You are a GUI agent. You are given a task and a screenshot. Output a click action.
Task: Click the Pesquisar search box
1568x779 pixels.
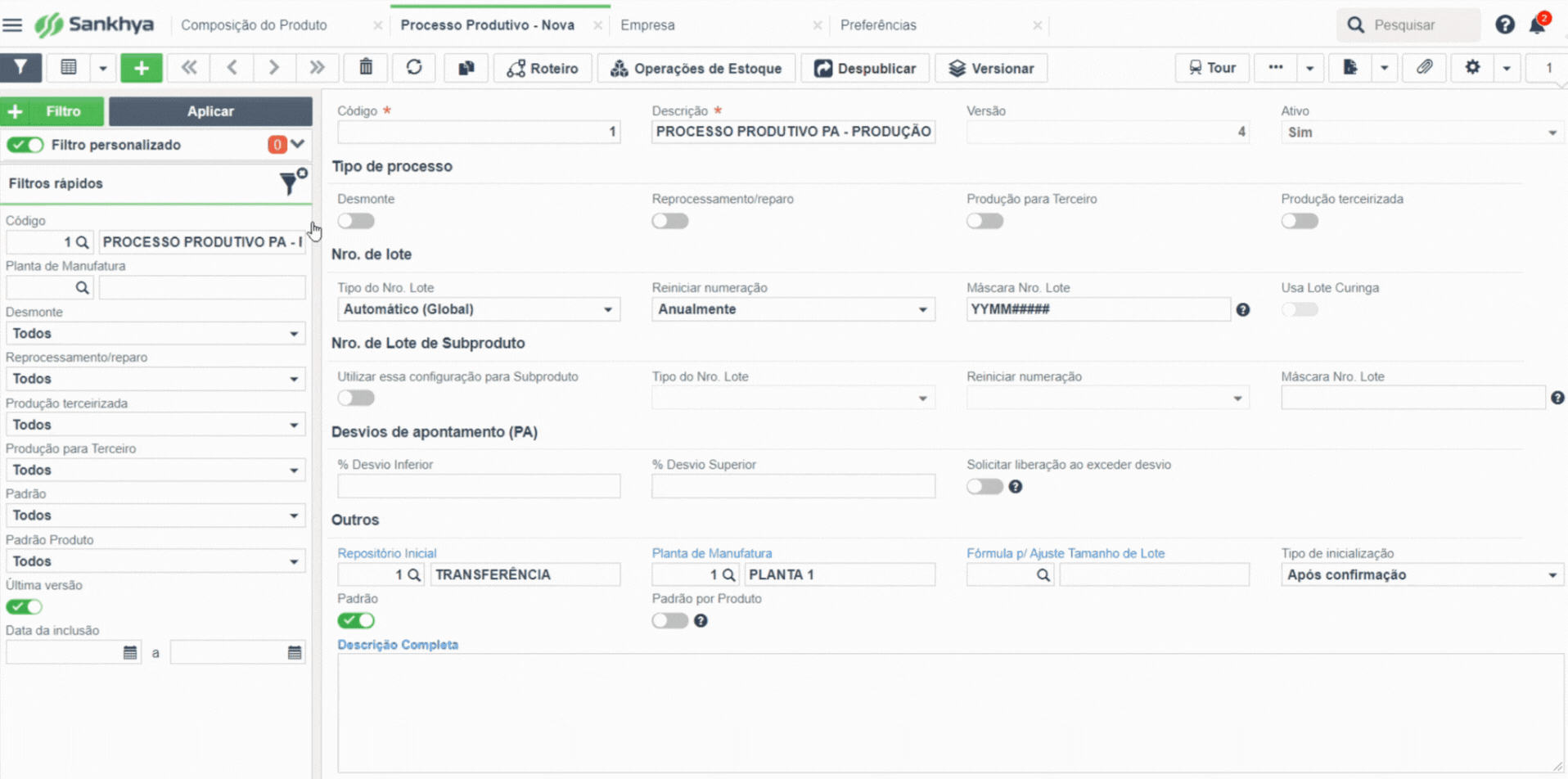click(x=1408, y=25)
